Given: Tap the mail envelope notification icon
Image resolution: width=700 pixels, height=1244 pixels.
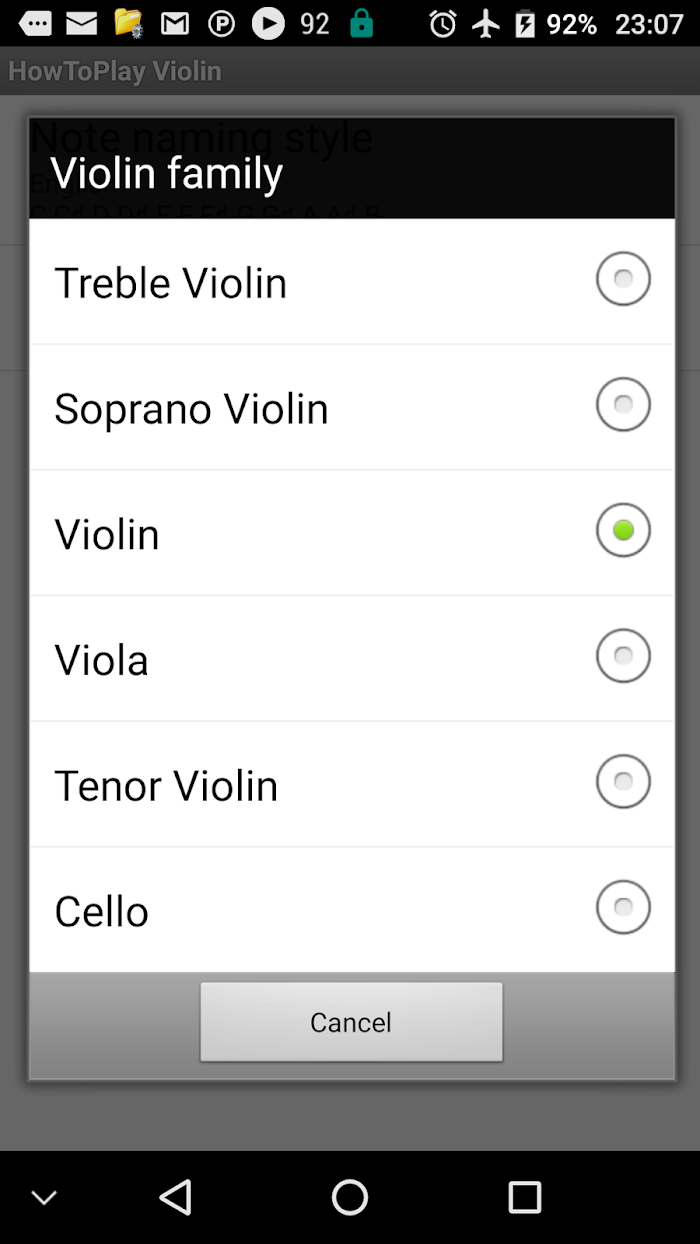Looking at the screenshot, I should point(82,23).
